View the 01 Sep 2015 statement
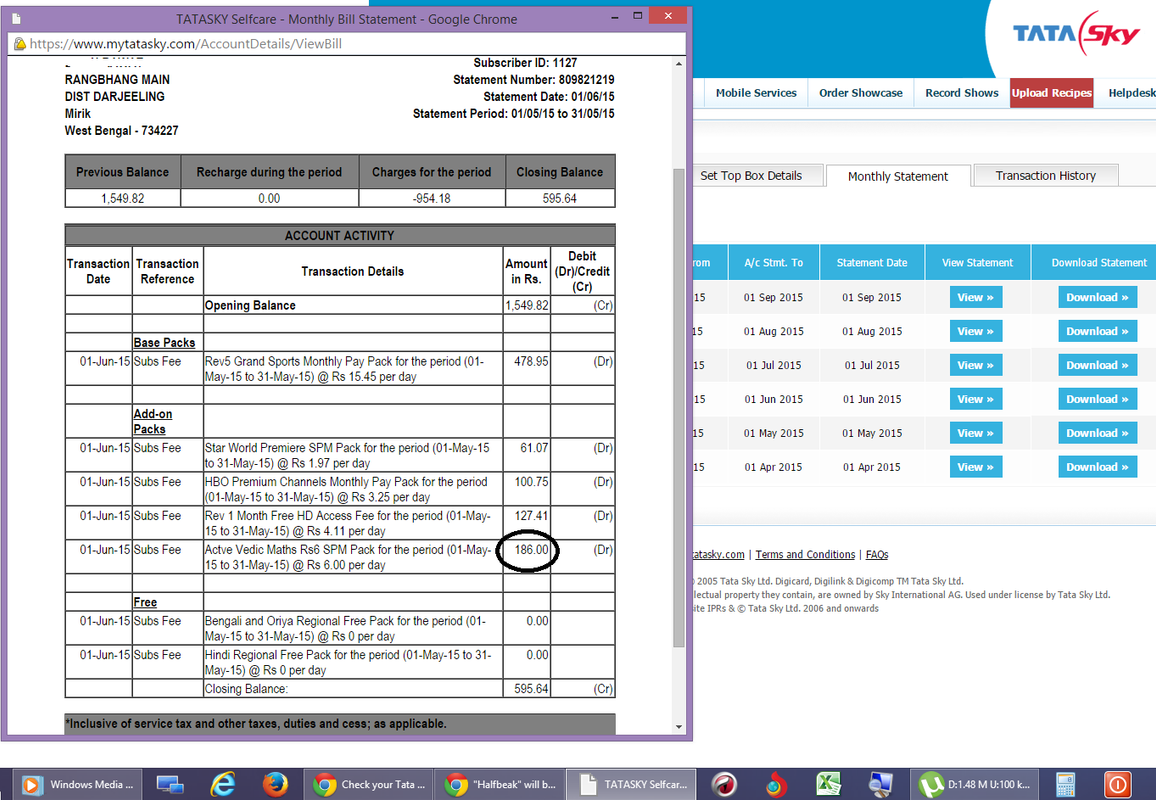1156x800 pixels. tap(975, 297)
